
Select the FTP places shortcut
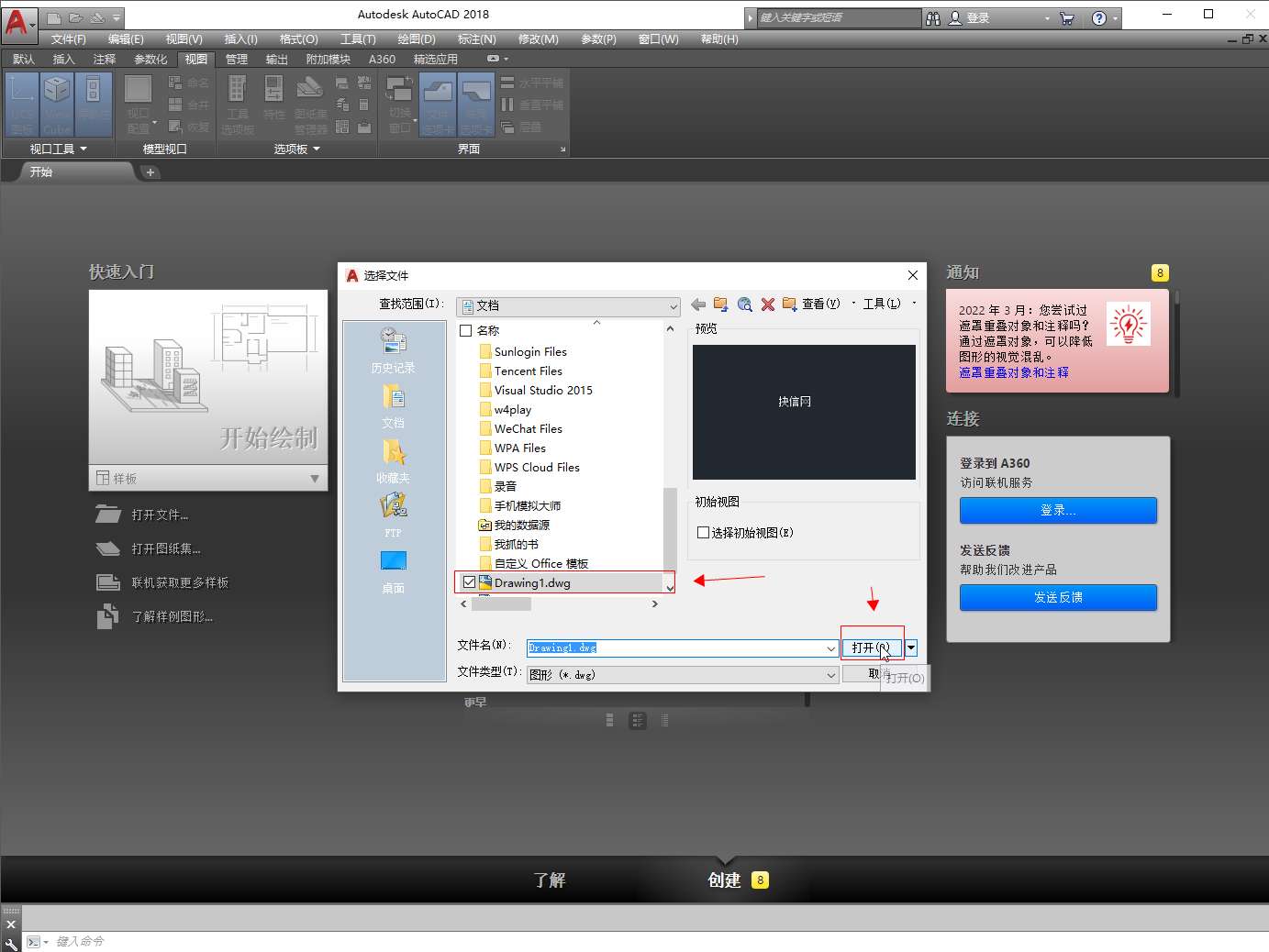[393, 514]
